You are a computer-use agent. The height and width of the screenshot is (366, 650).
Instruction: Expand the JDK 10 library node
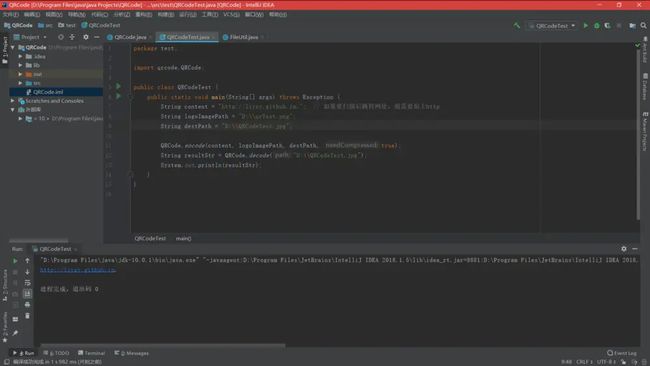pos(20,119)
